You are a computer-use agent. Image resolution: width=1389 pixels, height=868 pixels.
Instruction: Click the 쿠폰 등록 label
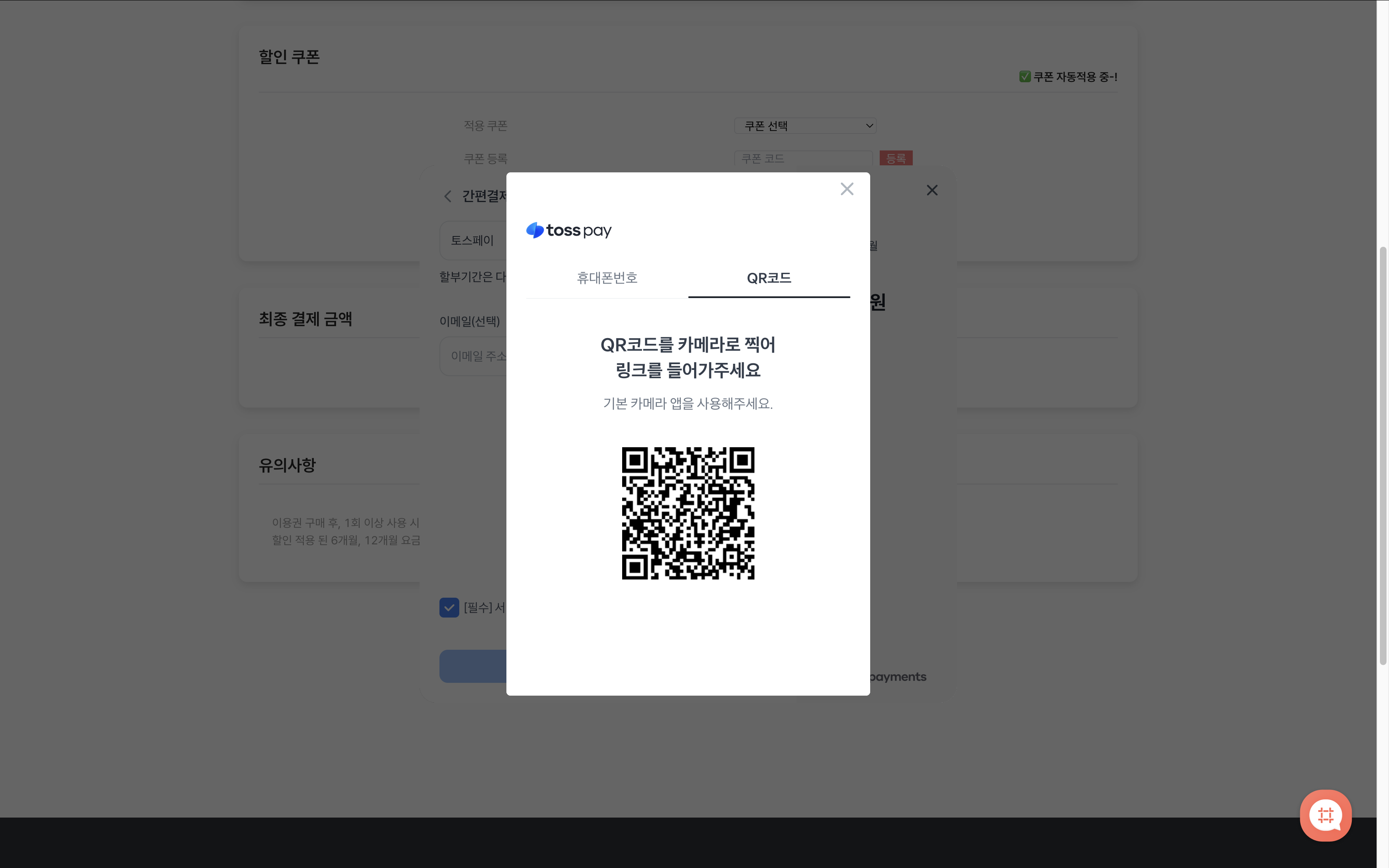tap(485, 158)
